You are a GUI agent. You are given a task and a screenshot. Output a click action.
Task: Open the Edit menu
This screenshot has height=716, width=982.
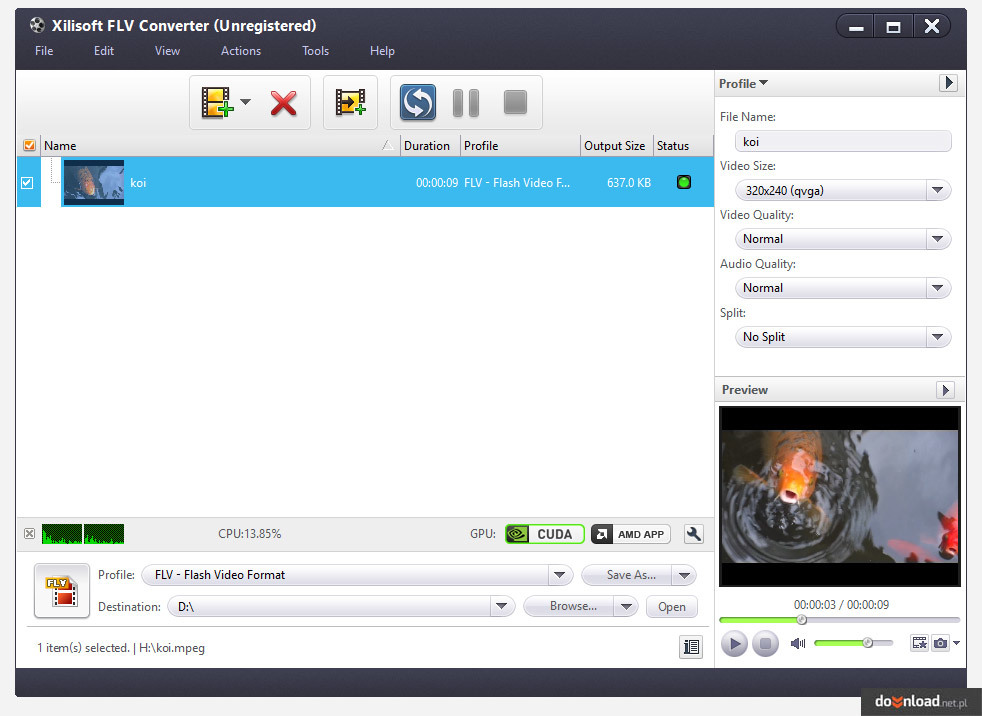click(104, 51)
